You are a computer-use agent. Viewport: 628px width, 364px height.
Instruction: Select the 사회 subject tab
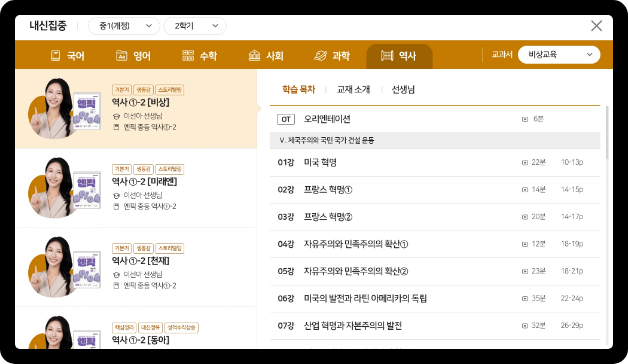(266, 55)
